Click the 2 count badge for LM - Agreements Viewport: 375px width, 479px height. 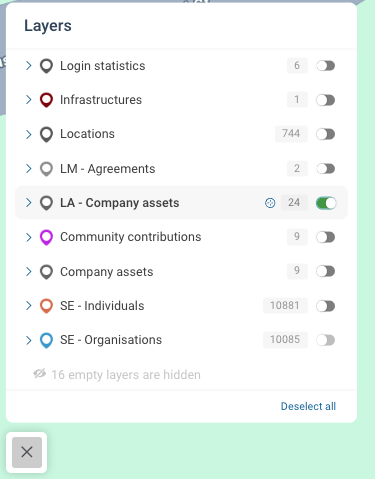297,168
